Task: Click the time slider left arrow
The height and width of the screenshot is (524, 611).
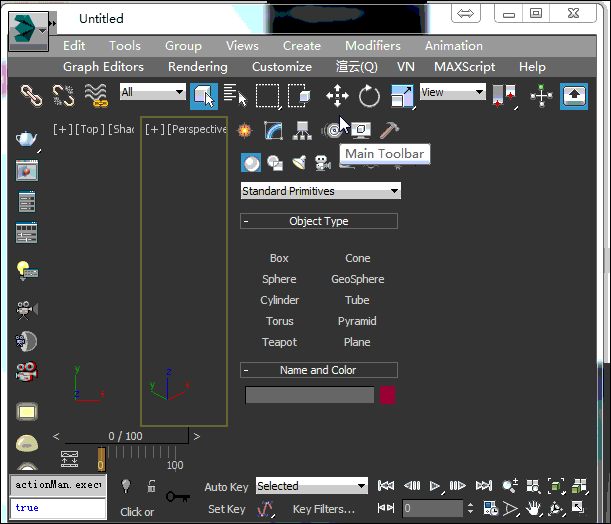Action: point(56,436)
